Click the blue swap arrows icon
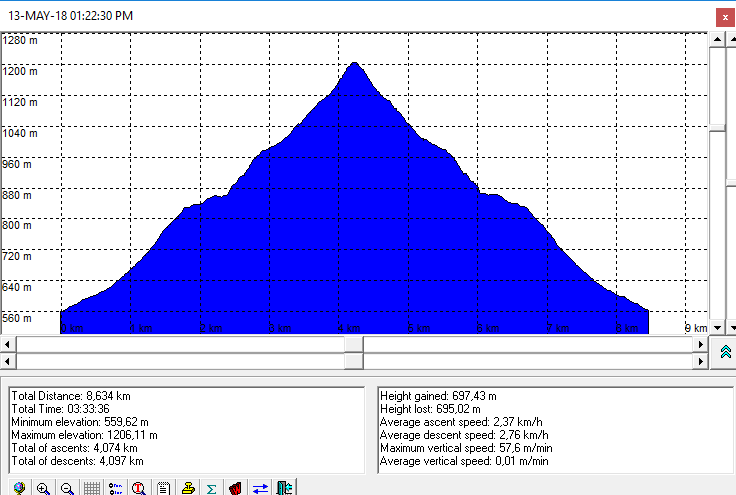736x495 pixels. (259, 488)
